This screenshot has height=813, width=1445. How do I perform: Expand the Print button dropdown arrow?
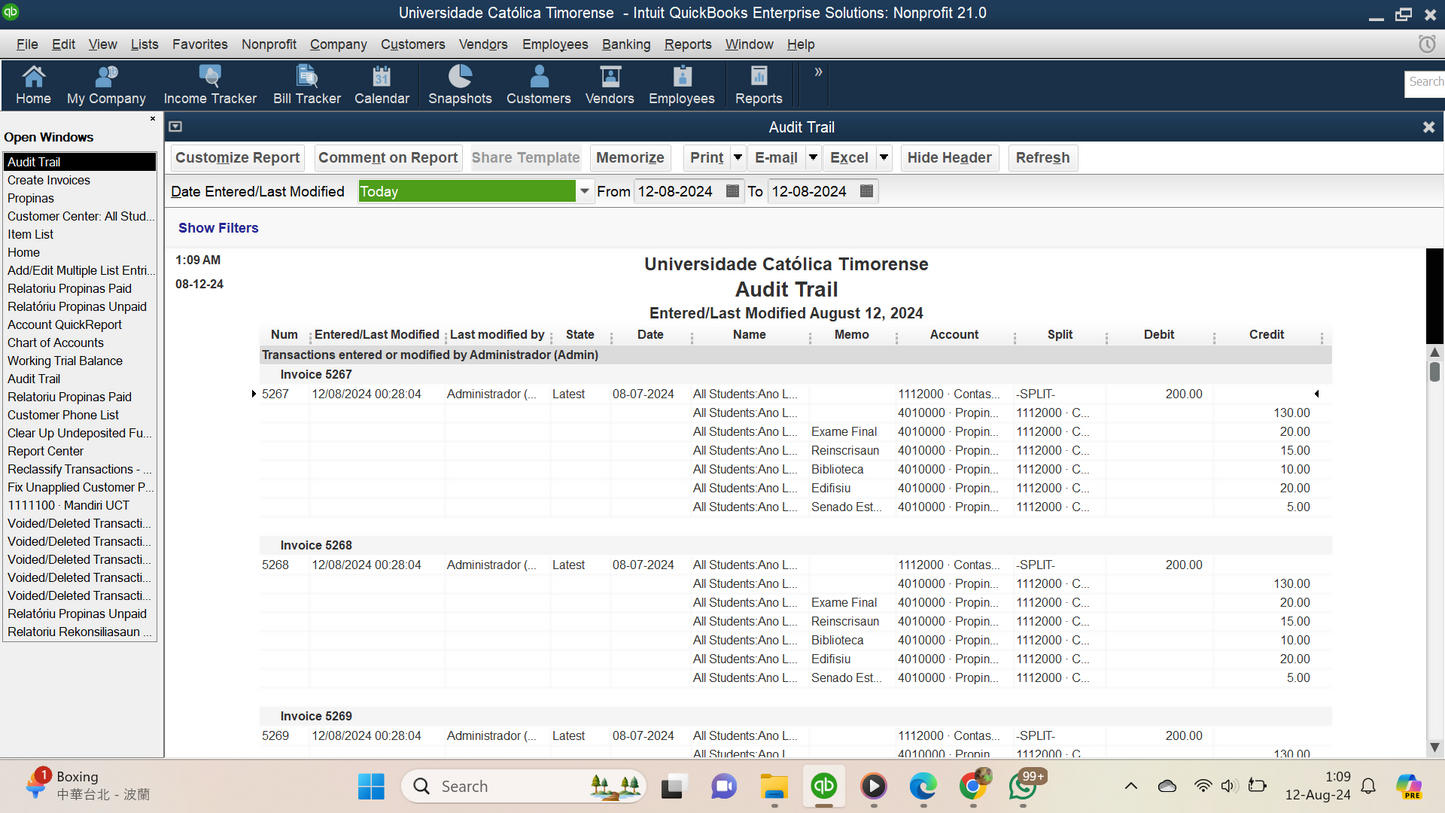pyautogui.click(x=738, y=158)
